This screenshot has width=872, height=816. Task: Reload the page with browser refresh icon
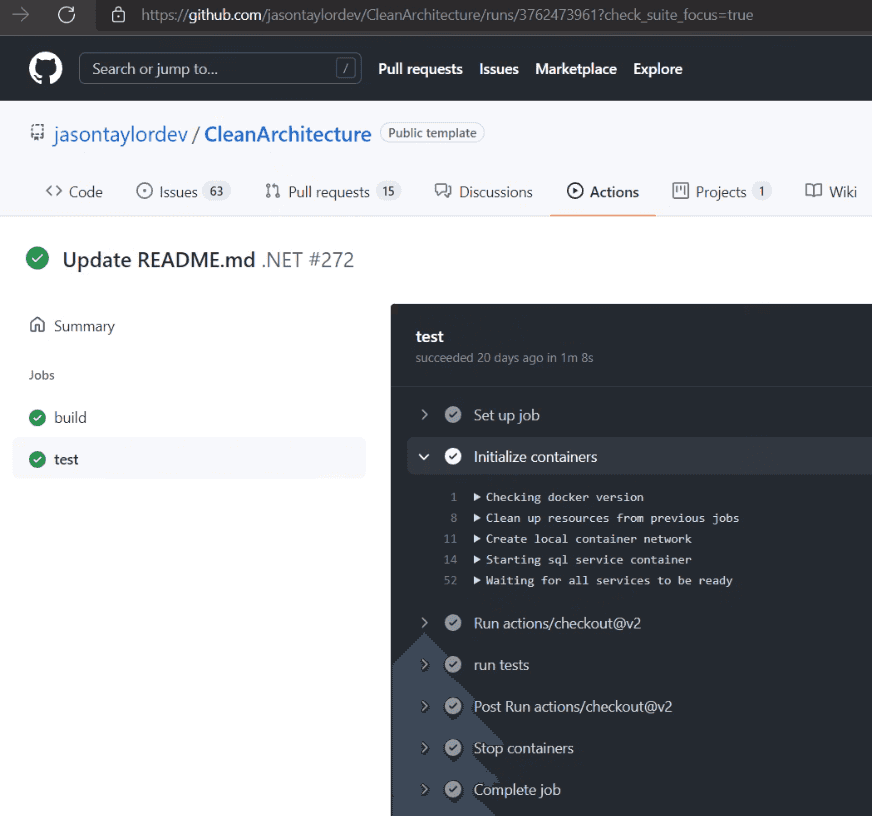(x=66, y=15)
